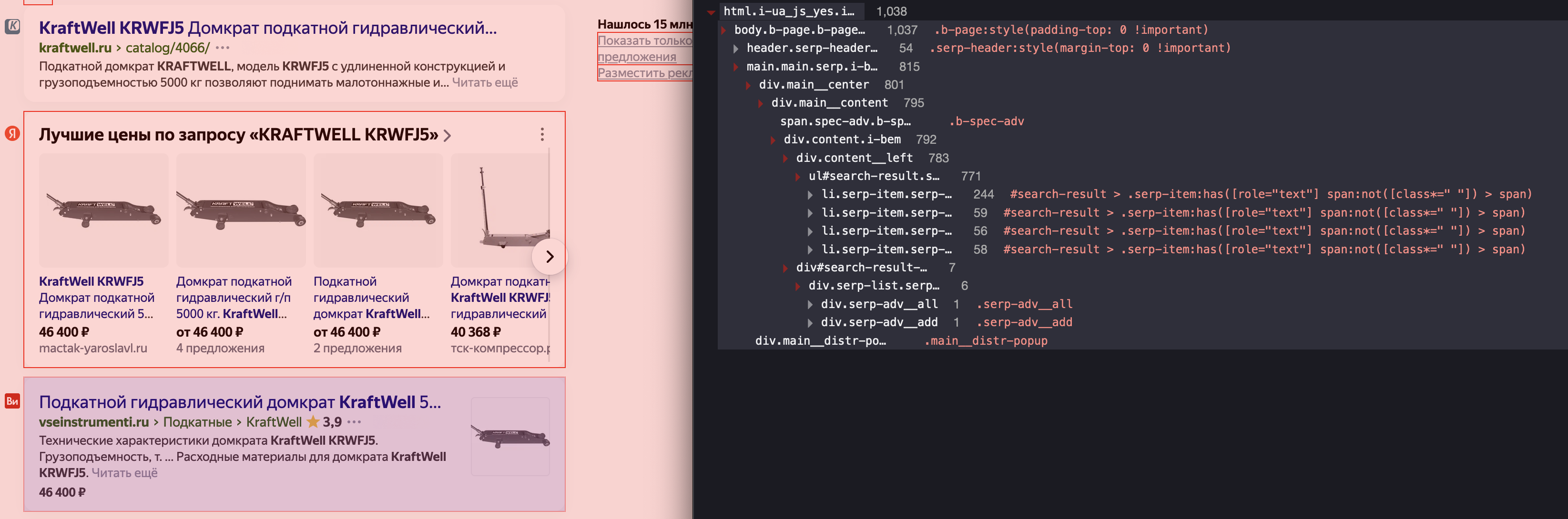Collapse the html.i-ua_js_yes root node
This screenshot has width=1568, height=519.
(x=711, y=11)
